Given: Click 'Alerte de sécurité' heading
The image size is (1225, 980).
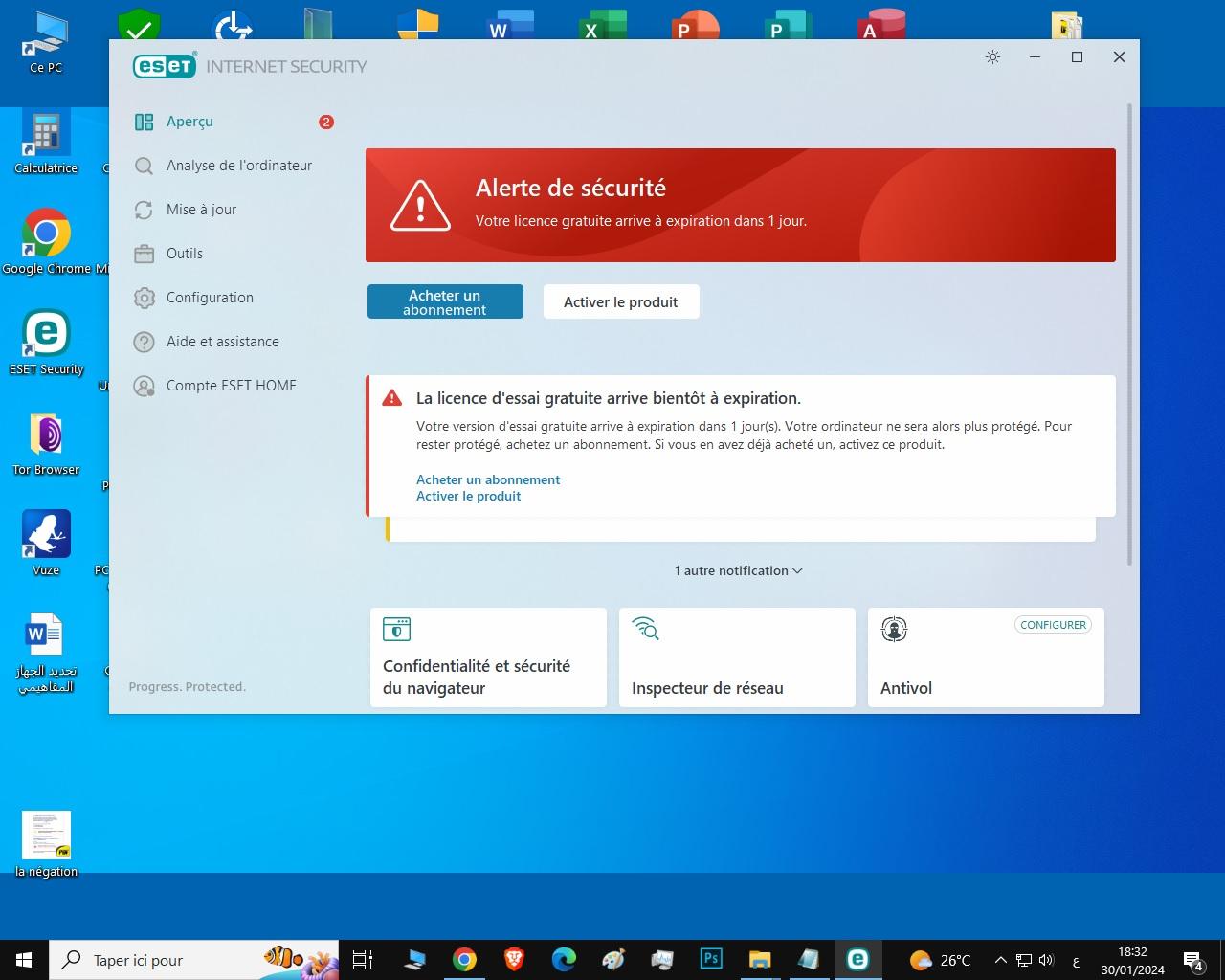Looking at the screenshot, I should point(570,188).
